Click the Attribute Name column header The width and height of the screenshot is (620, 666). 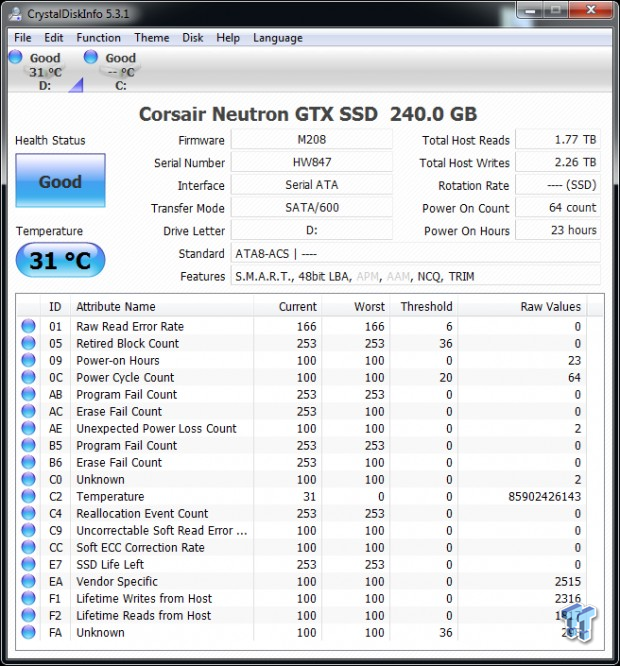(162, 307)
